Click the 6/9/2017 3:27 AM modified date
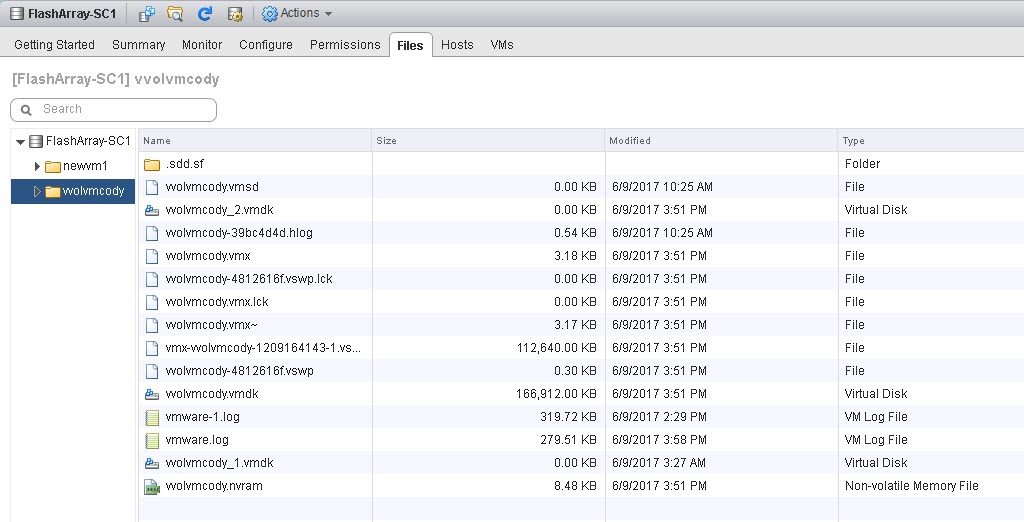 659,463
